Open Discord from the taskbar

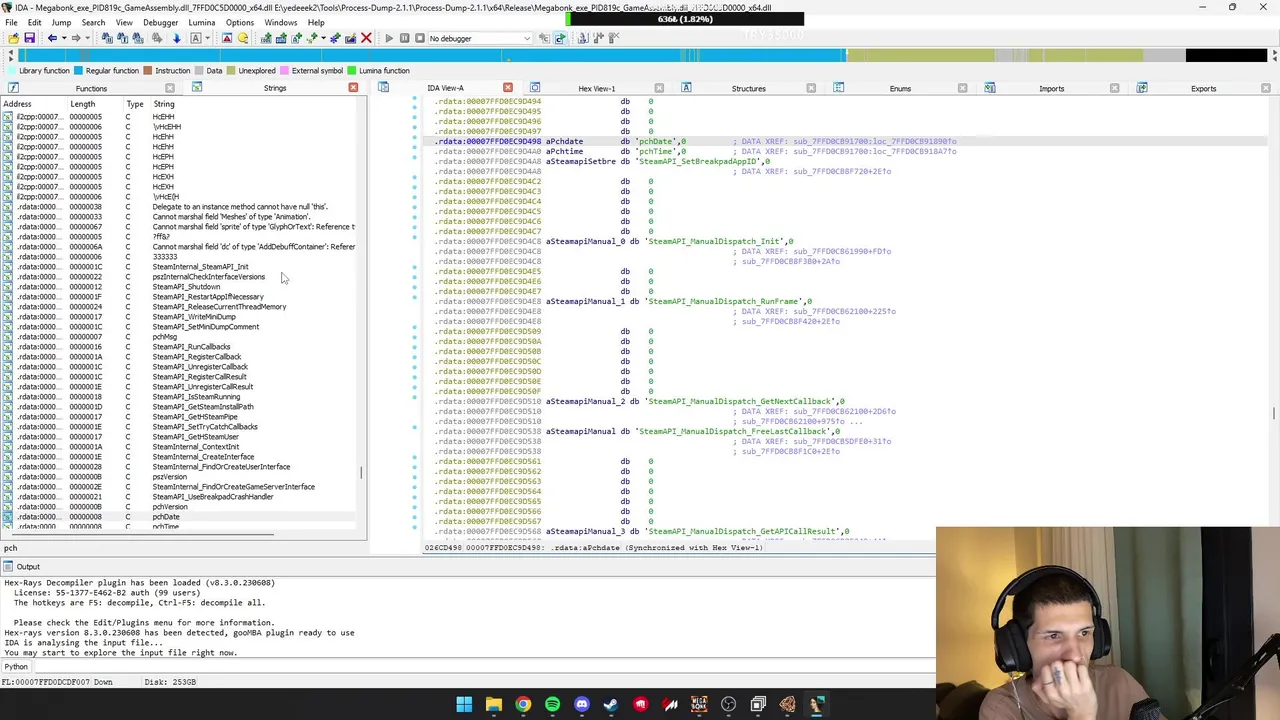(x=582, y=705)
